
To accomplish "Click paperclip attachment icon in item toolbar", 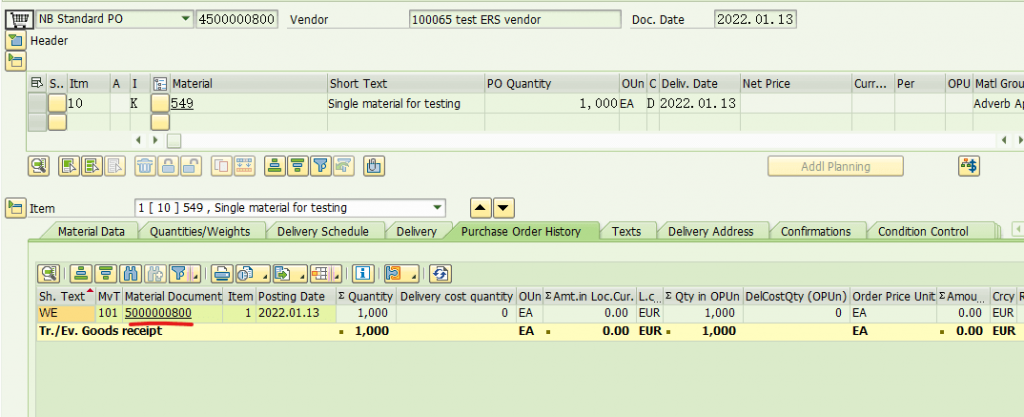I will 374,166.
